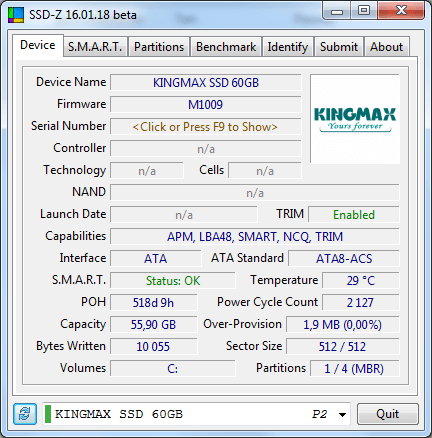Click the Kingmax logo image

(355, 119)
